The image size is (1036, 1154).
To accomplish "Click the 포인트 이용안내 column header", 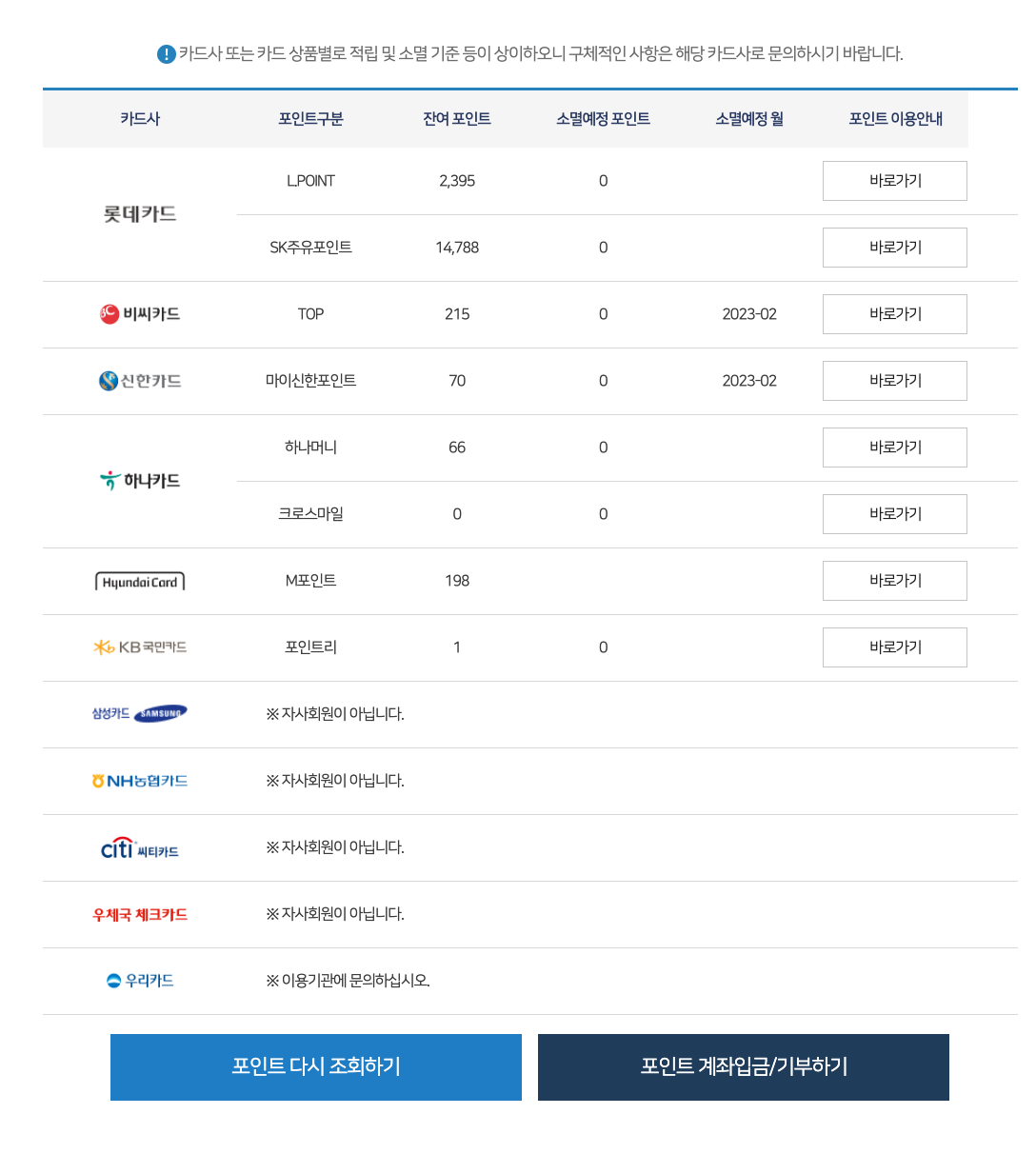I will coord(895,119).
